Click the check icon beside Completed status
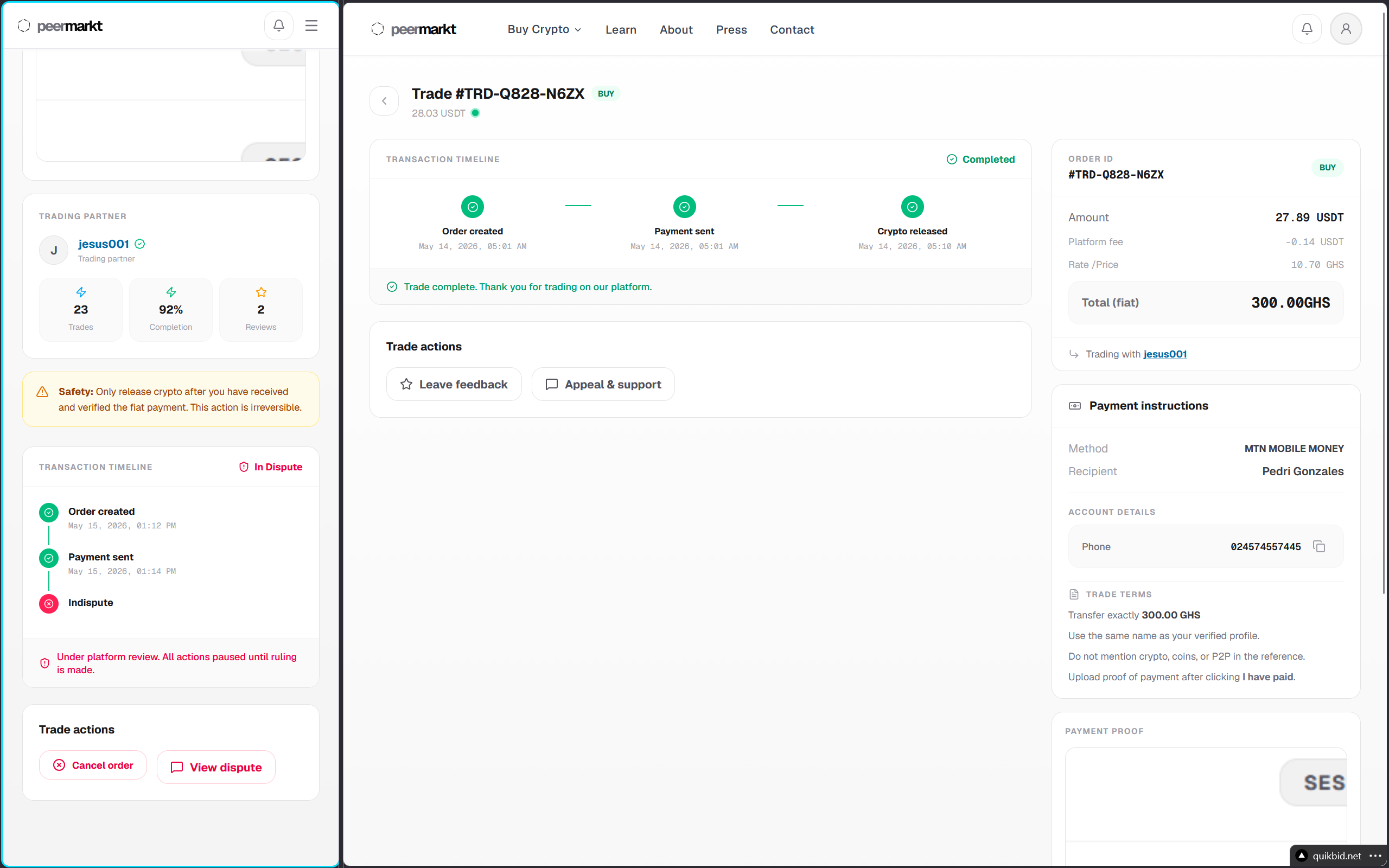1389x868 pixels. pyautogui.click(x=952, y=159)
